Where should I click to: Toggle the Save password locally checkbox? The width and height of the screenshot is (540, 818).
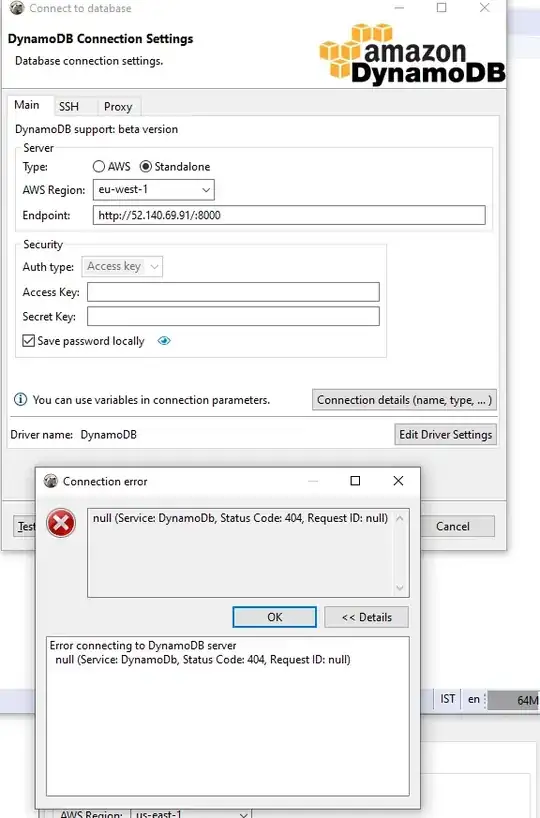point(29,341)
